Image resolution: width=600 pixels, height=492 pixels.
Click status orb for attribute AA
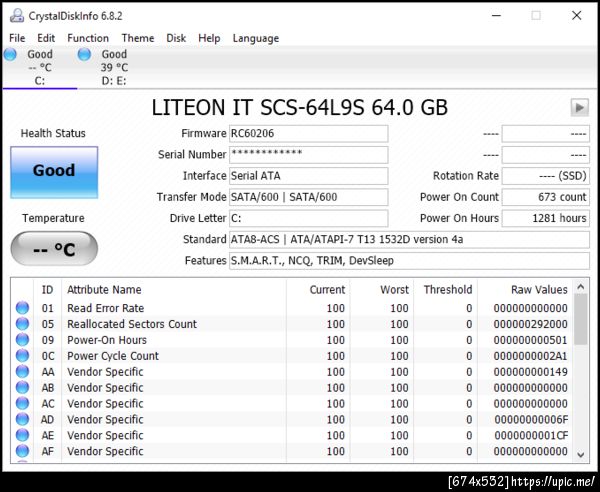tap(22, 371)
